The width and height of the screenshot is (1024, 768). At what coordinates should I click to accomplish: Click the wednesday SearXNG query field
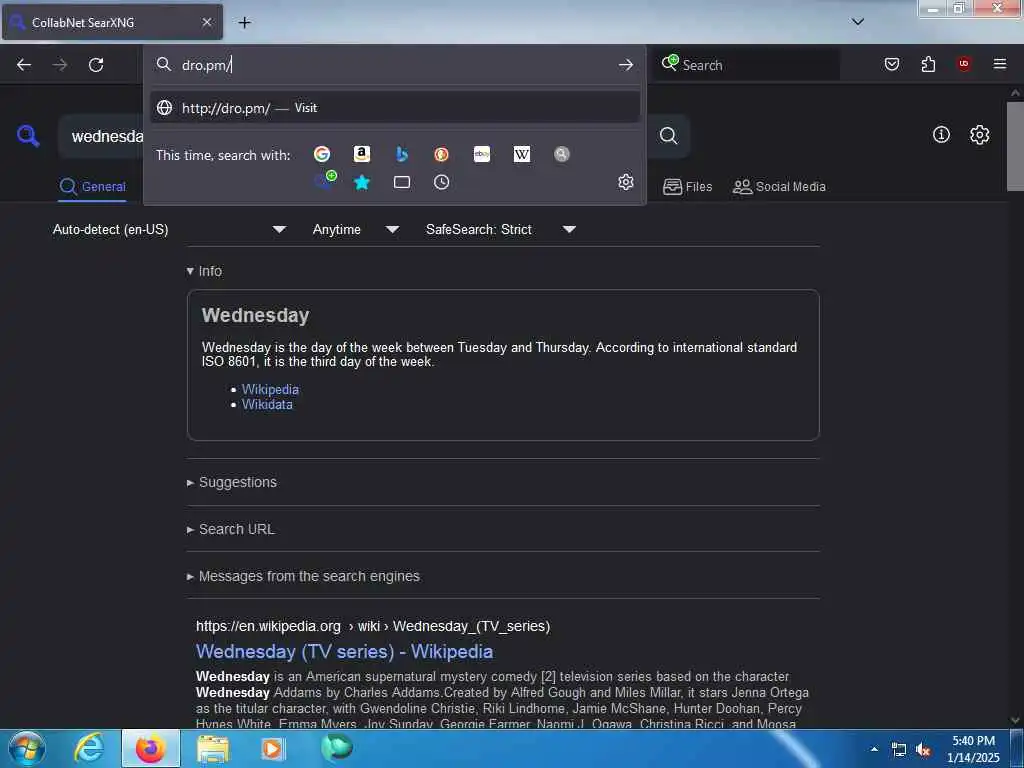click(102, 136)
